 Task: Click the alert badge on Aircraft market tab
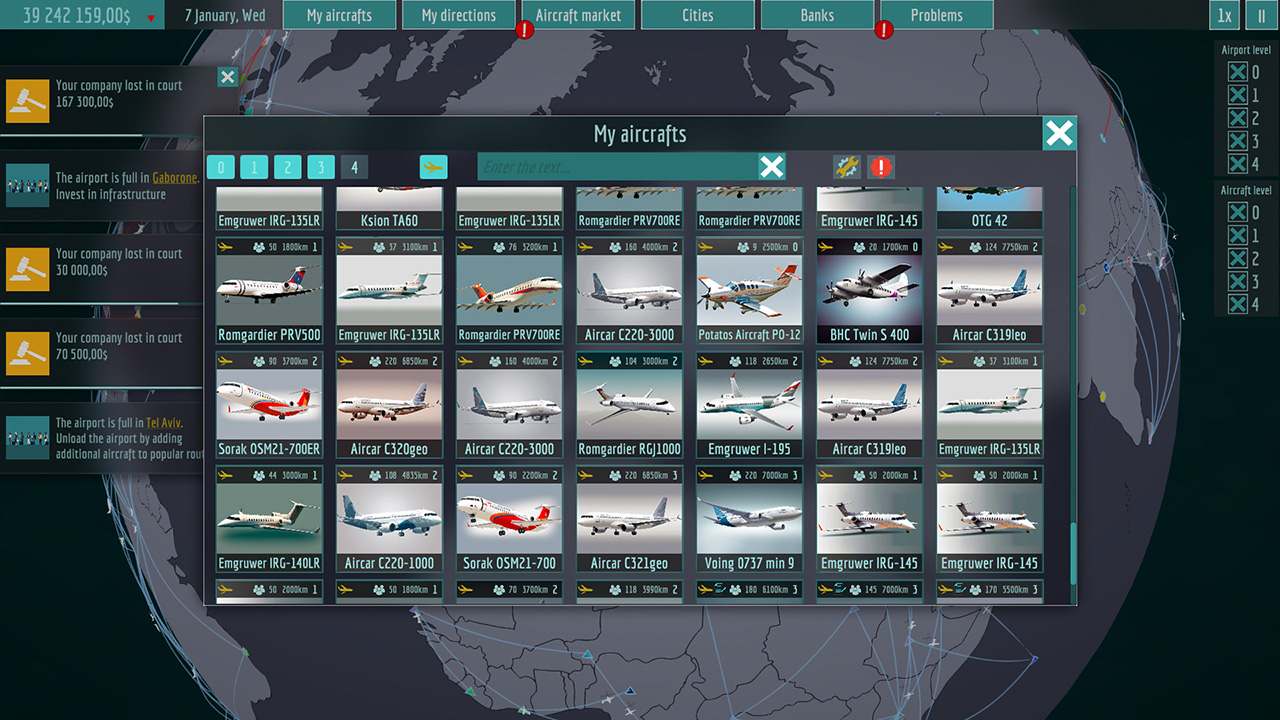click(x=524, y=28)
